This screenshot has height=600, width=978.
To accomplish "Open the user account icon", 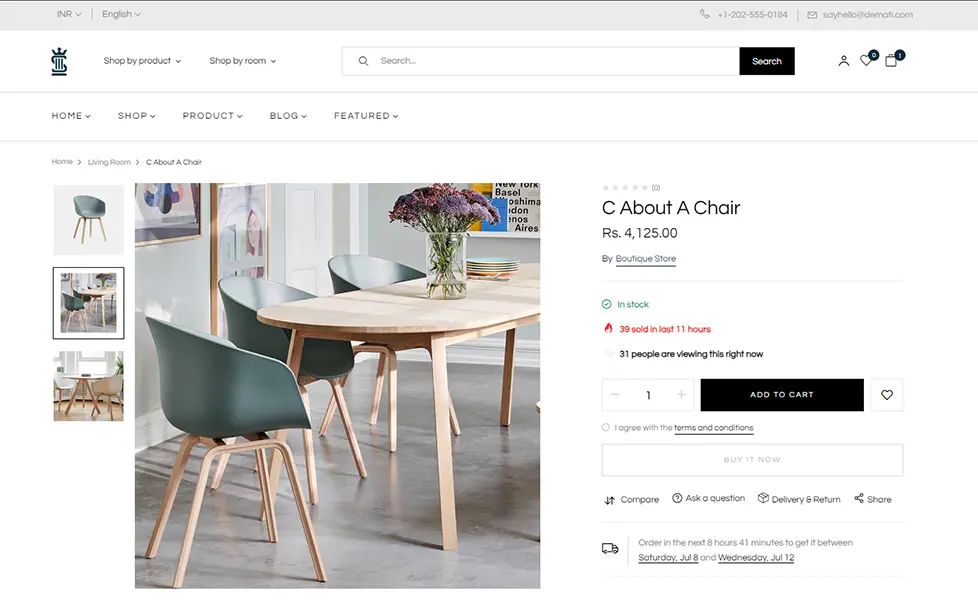I will (x=843, y=60).
